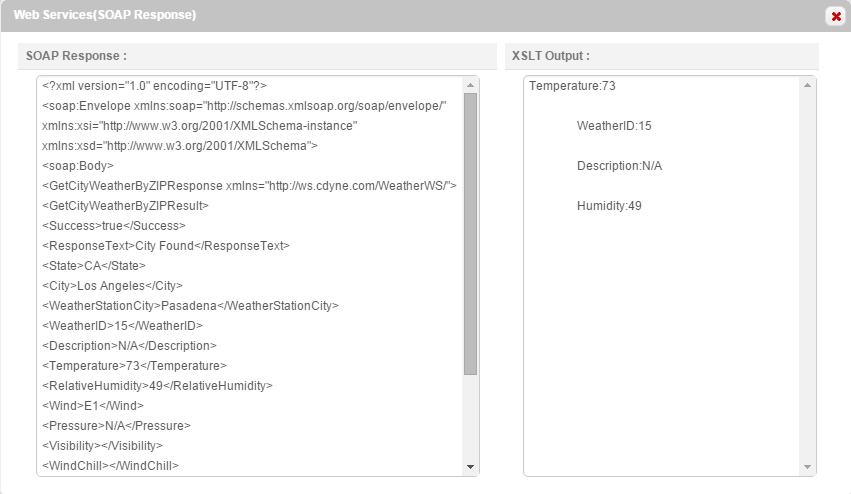This screenshot has width=851, height=494.
Task: Click the XML version declaration line
Action: pyautogui.click(x=154, y=86)
